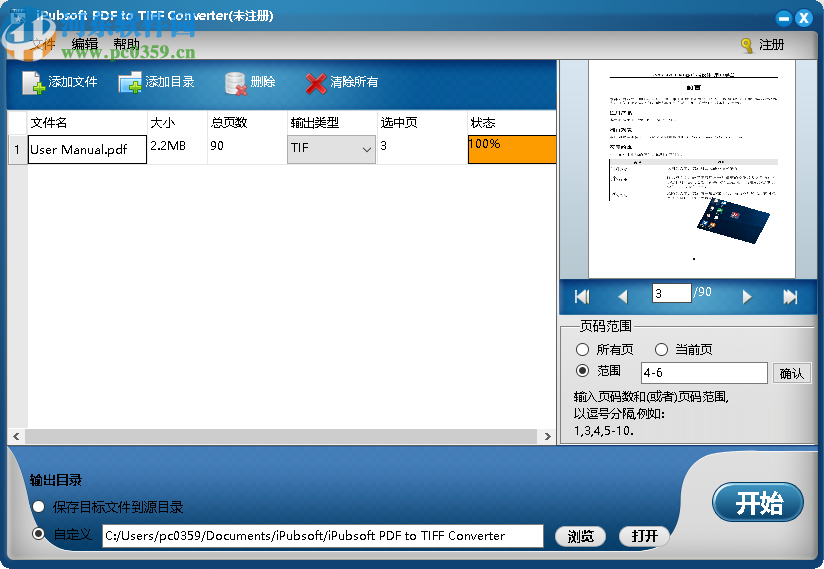Image resolution: width=824 pixels, height=569 pixels.
Task: Open the 编辑 menu
Action: (85, 44)
